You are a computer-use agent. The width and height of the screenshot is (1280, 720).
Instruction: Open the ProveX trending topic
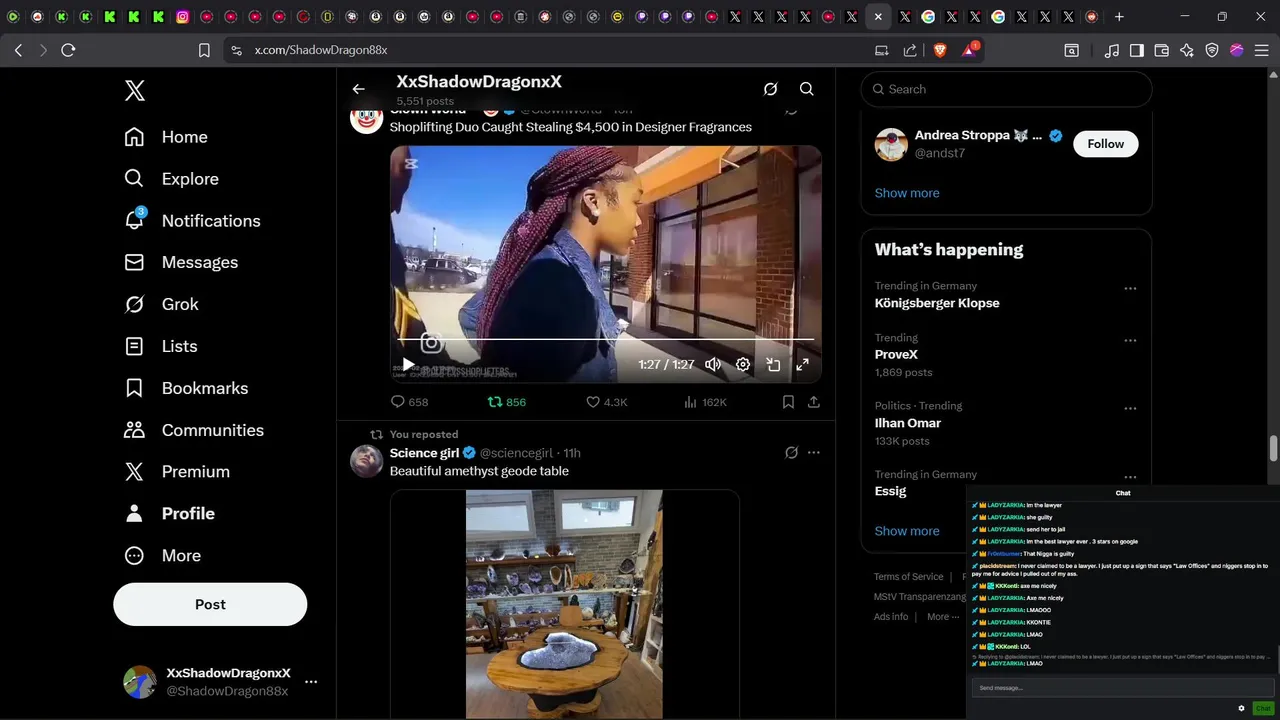click(x=896, y=355)
